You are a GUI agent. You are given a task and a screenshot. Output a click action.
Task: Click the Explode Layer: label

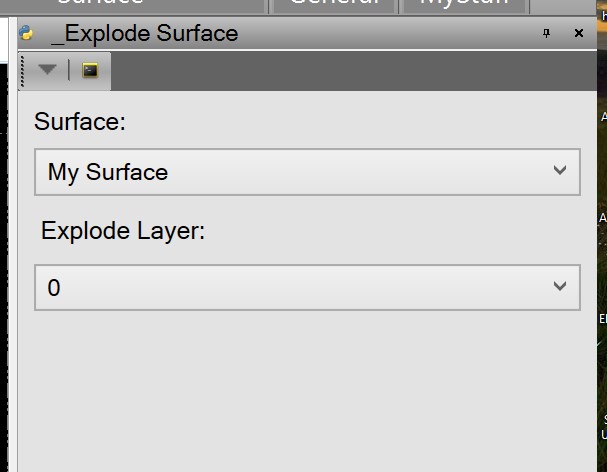(123, 231)
